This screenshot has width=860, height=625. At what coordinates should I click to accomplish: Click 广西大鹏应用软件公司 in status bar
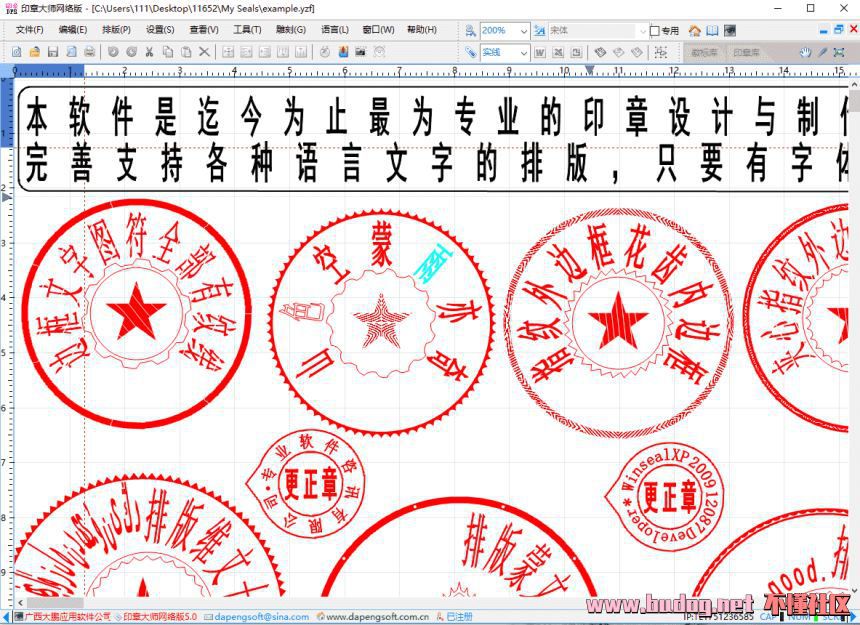pos(67,617)
